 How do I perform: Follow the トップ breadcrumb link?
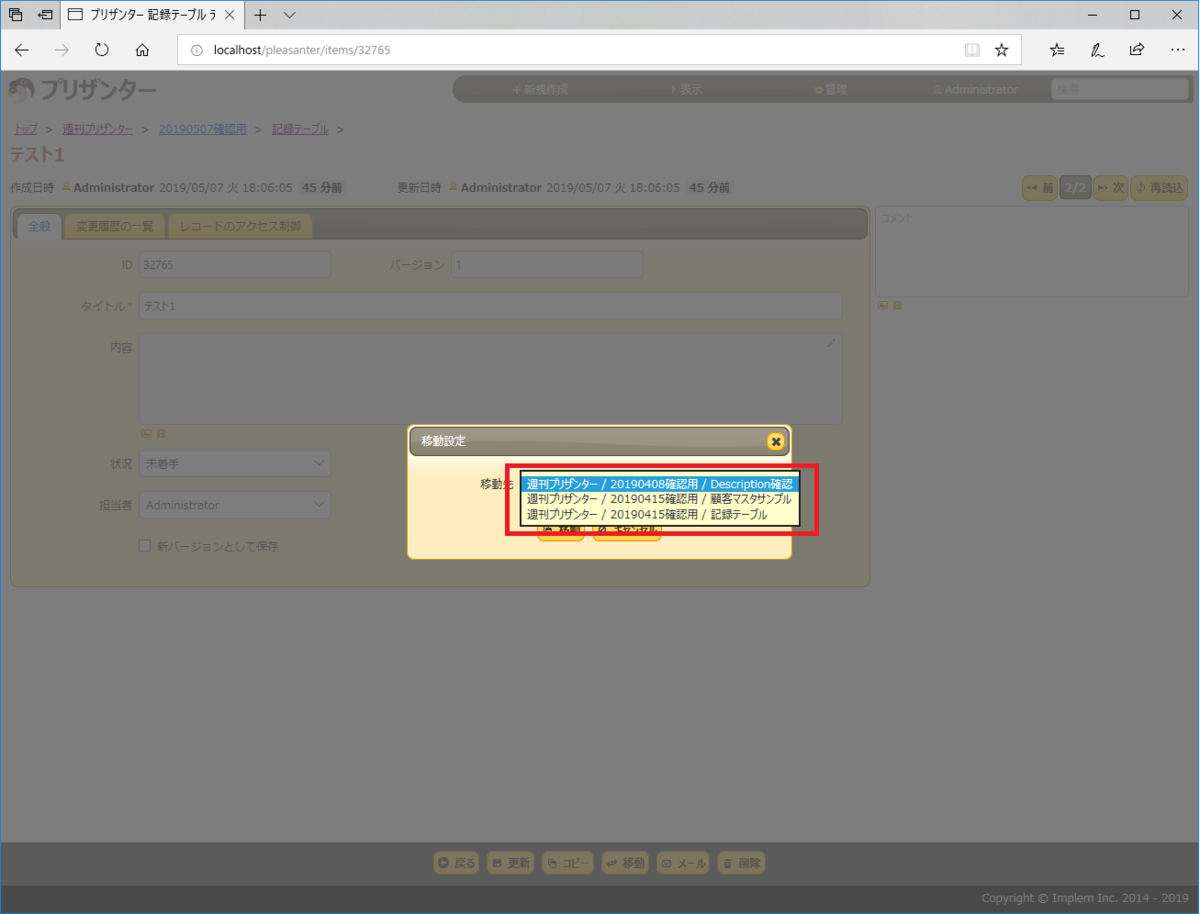click(25, 129)
